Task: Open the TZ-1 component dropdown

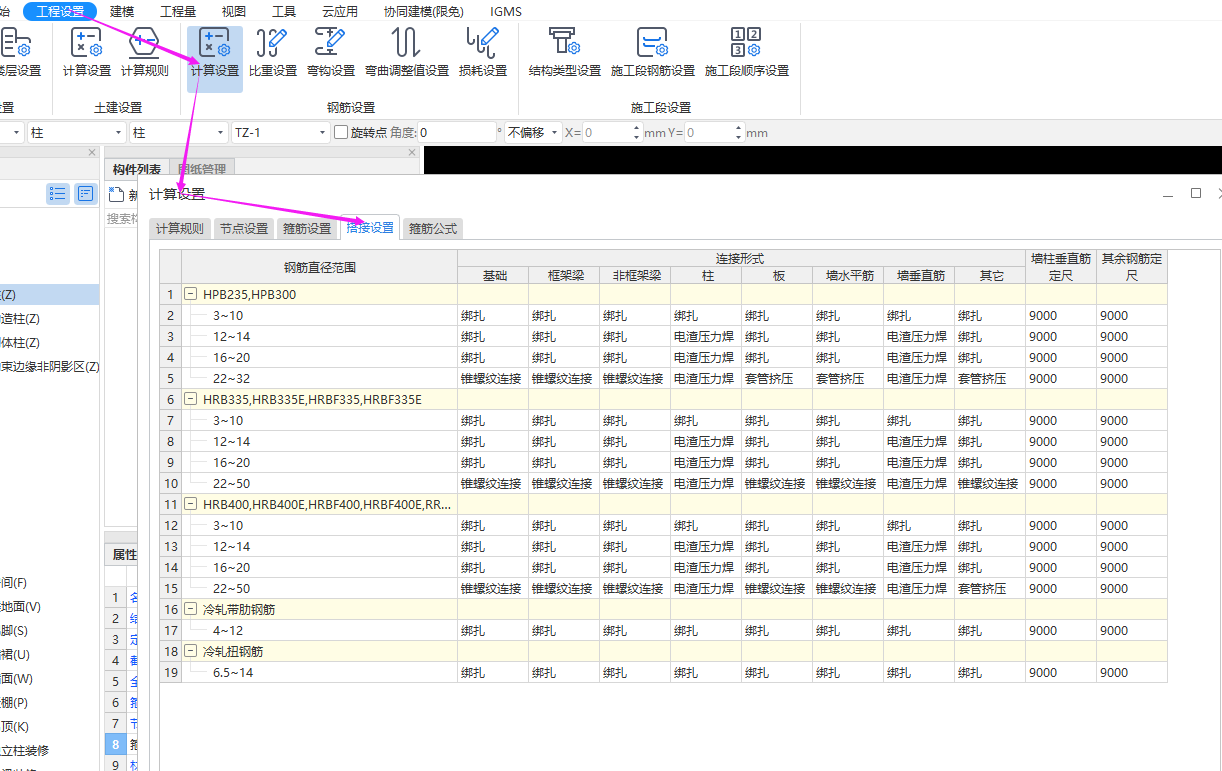Action: (323, 132)
